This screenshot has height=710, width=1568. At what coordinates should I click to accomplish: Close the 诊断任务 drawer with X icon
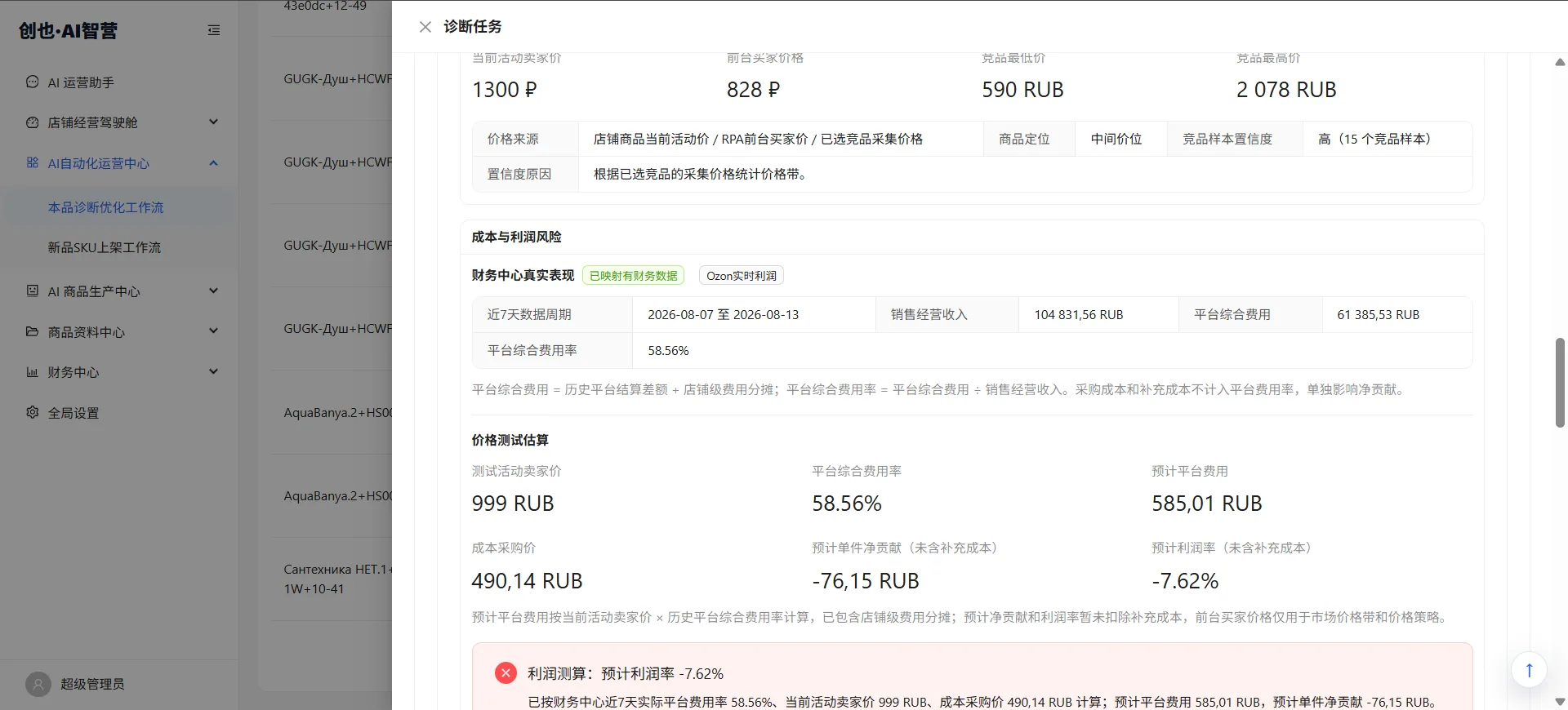(425, 27)
